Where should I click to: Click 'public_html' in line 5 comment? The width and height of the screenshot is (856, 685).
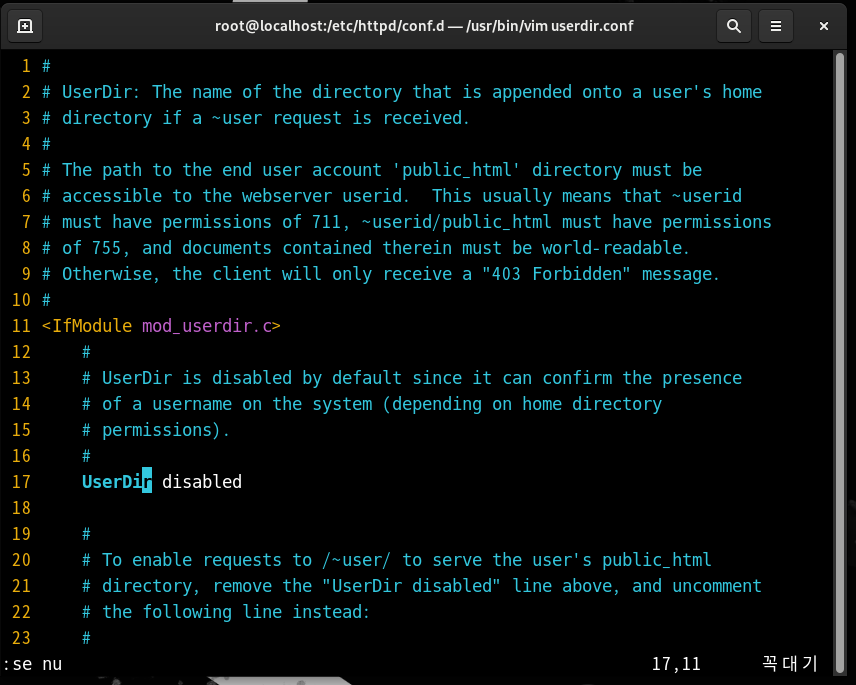(457, 170)
